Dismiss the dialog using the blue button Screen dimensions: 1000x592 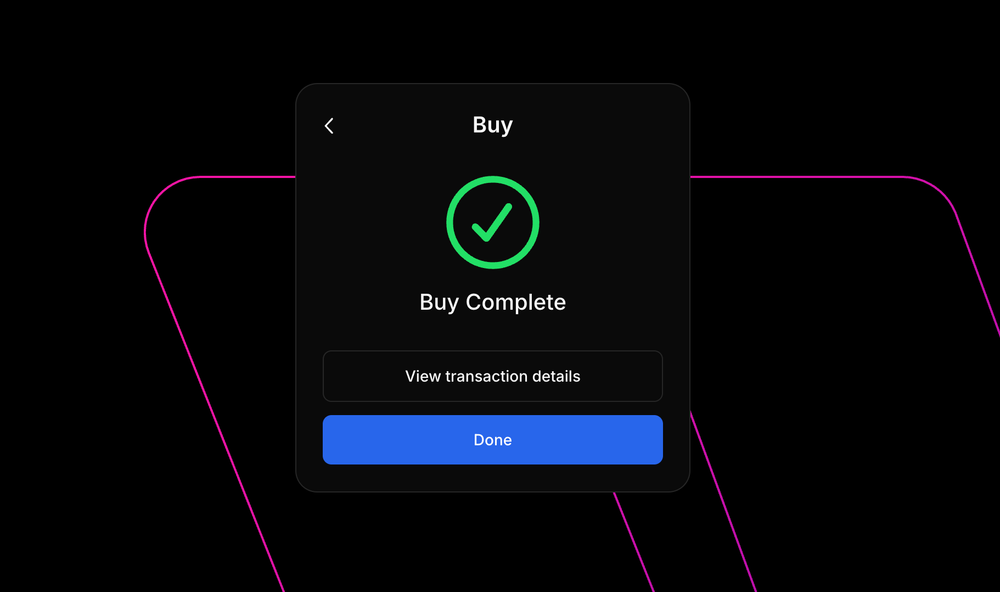tap(492, 440)
